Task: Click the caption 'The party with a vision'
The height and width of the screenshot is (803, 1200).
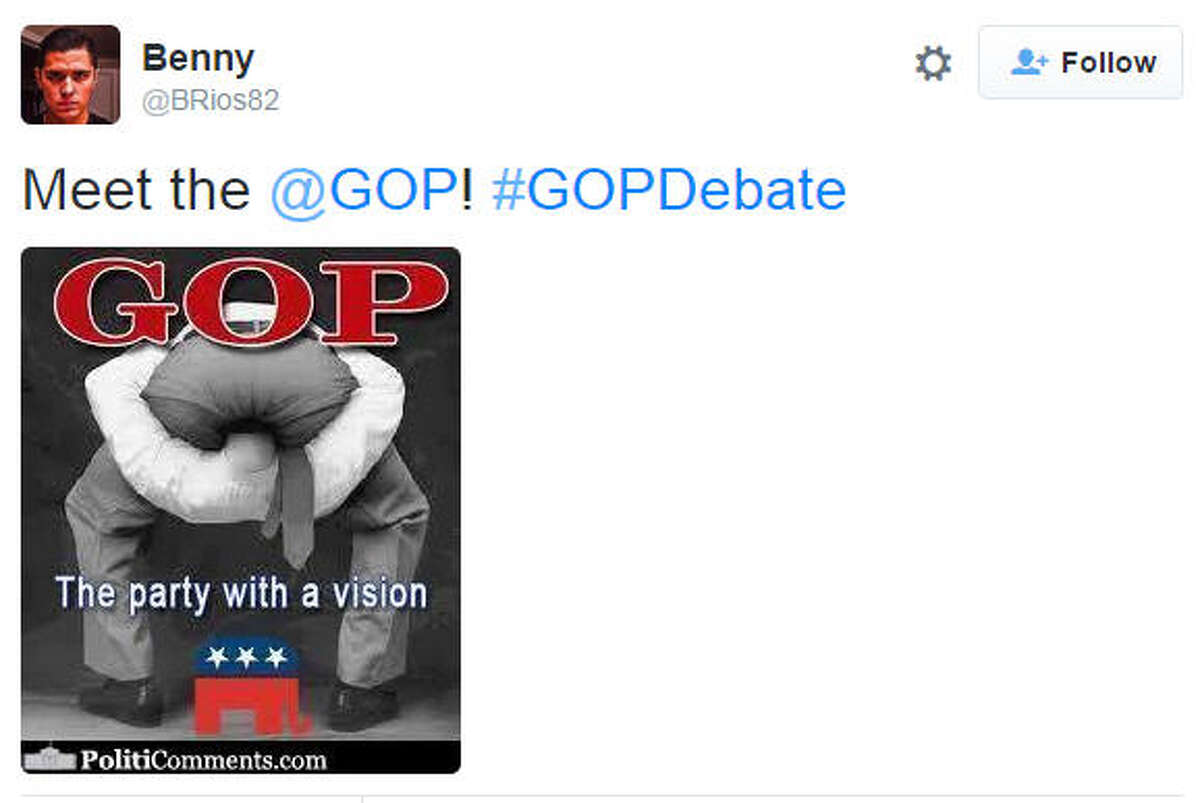Action: 241,593
